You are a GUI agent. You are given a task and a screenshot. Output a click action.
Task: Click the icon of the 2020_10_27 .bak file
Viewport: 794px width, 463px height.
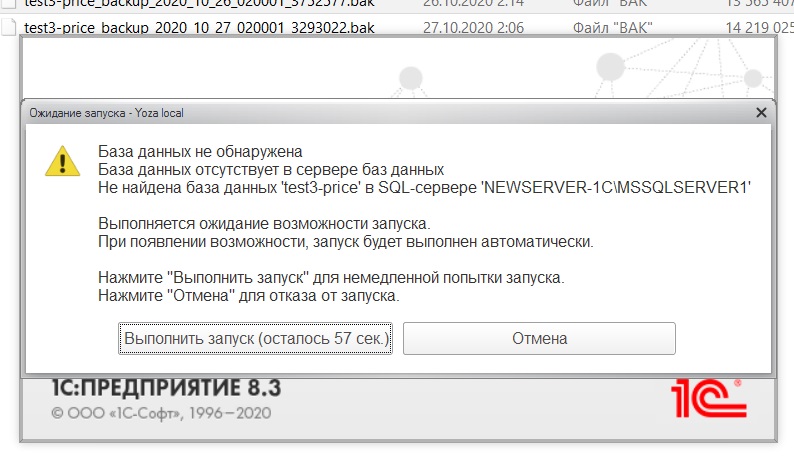pyautogui.click(x=9, y=27)
